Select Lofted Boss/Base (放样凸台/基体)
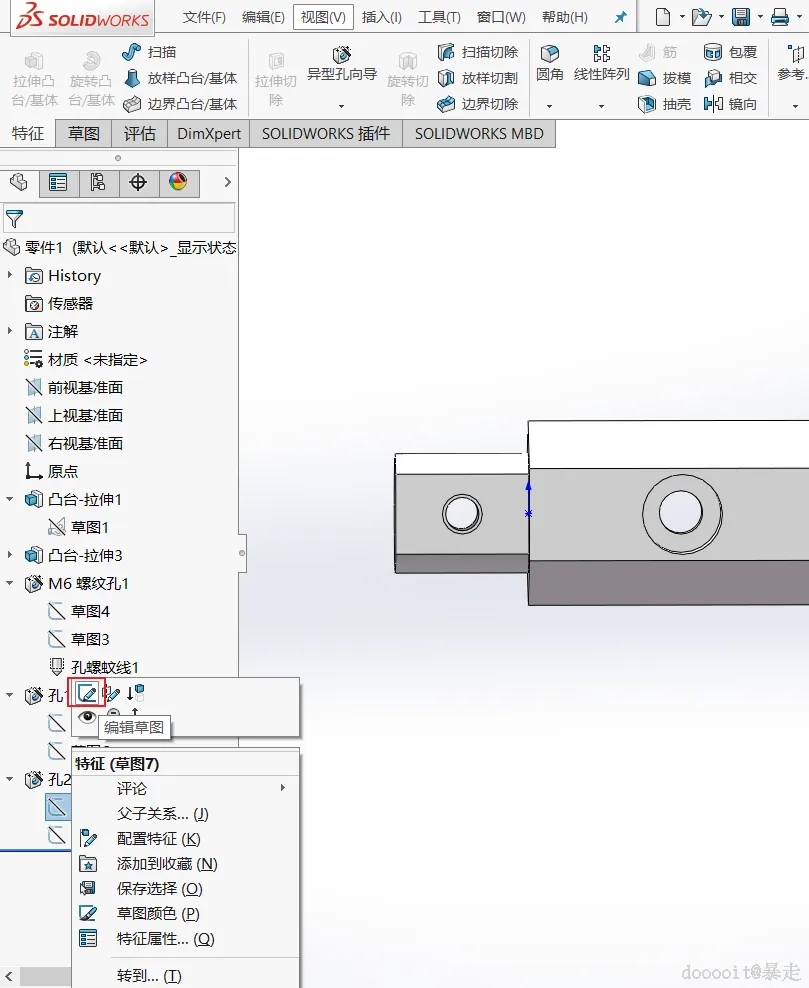 tap(180, 78)
